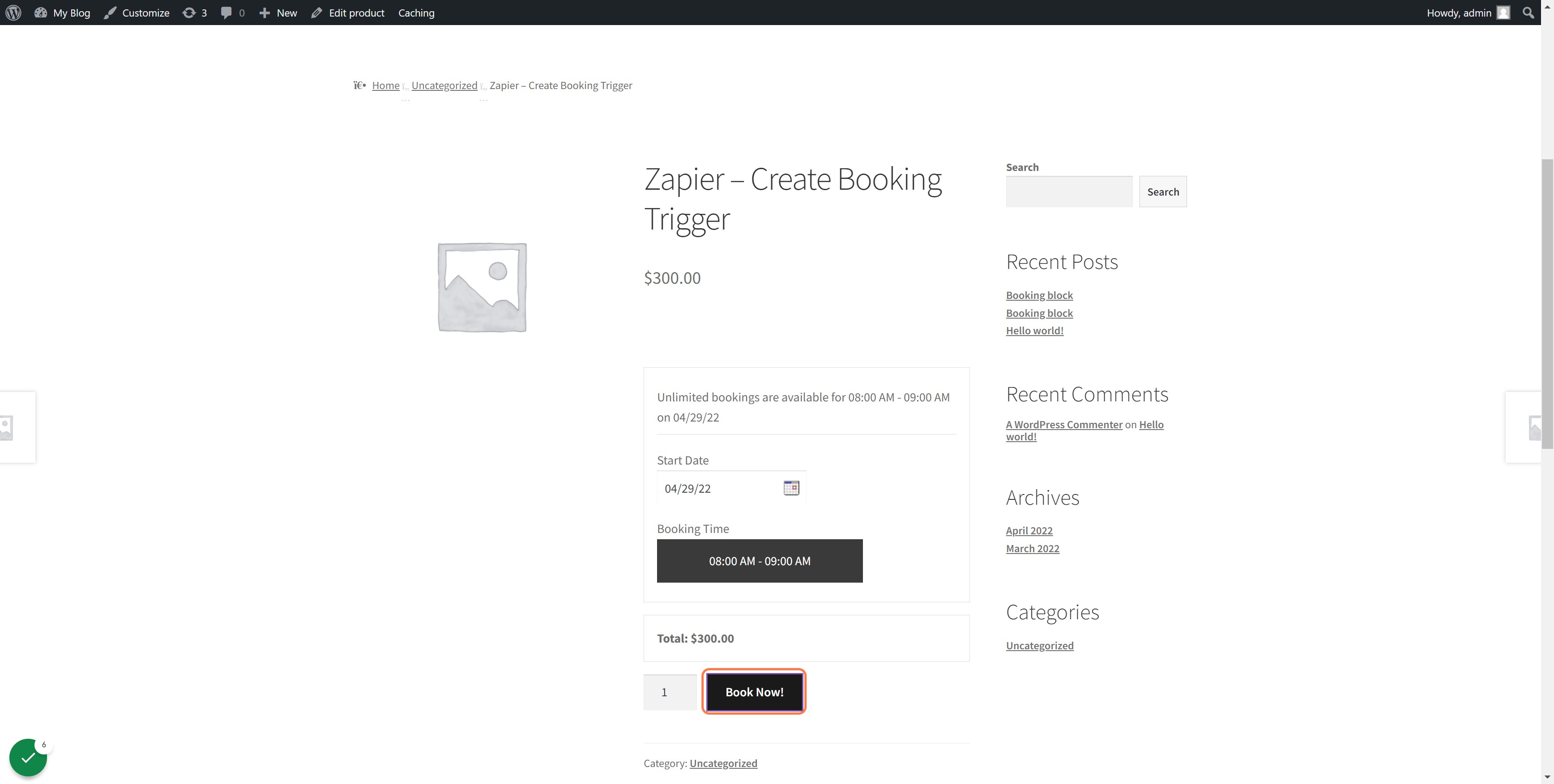Click the green checkmark badge with 6
Viewport: 1554px width, 784px height.
point(28,758)
